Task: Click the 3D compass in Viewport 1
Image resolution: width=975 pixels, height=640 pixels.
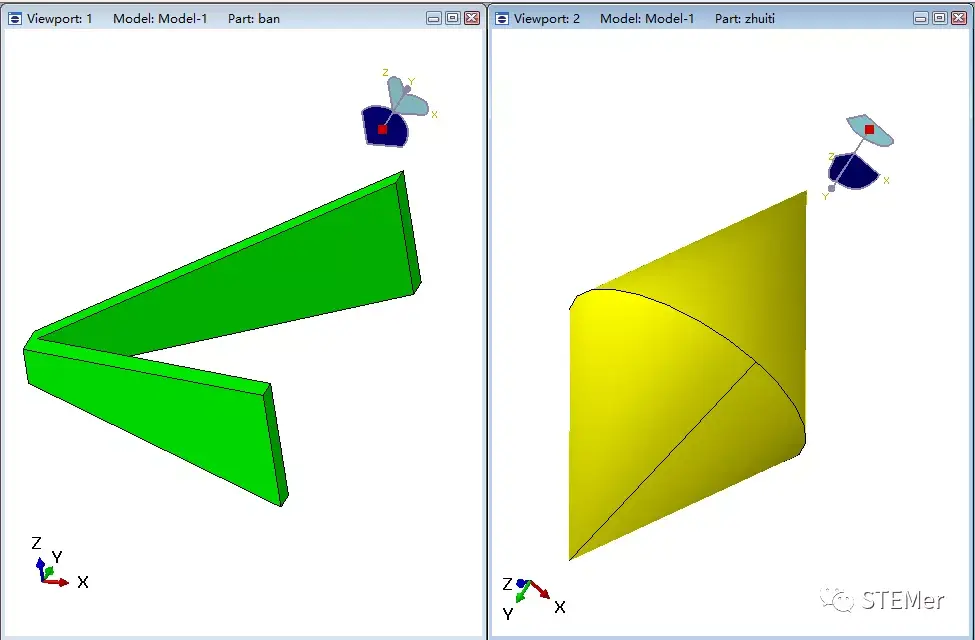Action: pyautogui.click(x=399, y=108)
